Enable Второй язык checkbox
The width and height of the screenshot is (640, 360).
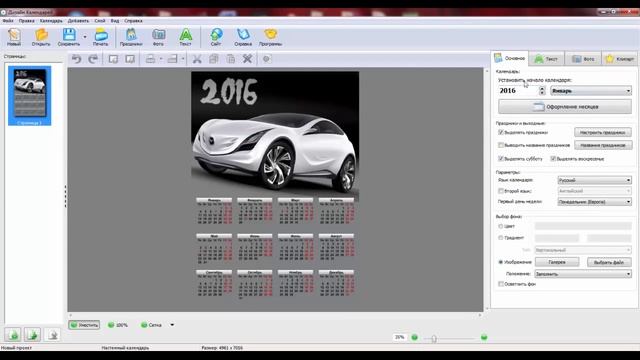(501, 191)
